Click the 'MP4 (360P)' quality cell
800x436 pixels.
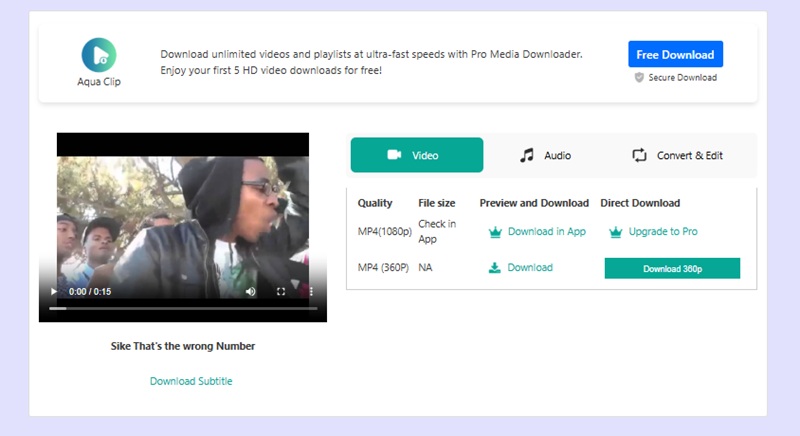(383, 267)
